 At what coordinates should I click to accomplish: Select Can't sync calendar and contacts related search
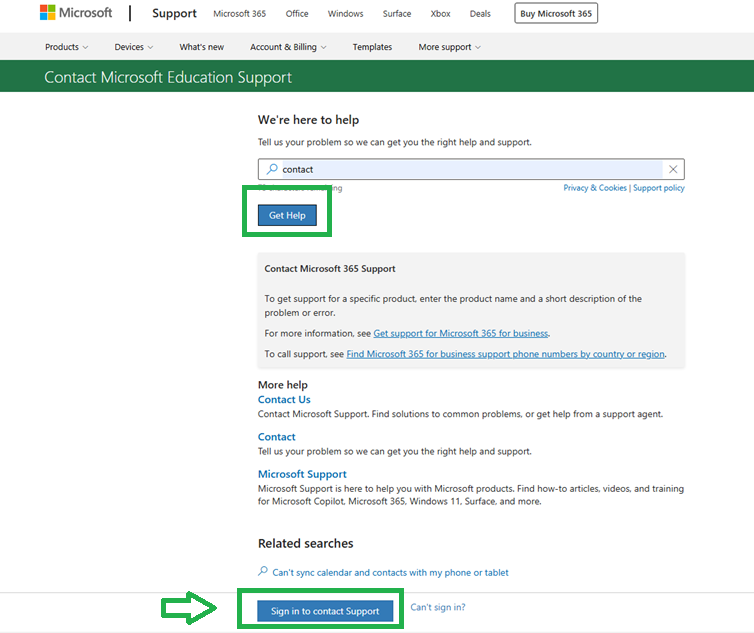pyautogui.click(x=390, y=572)
